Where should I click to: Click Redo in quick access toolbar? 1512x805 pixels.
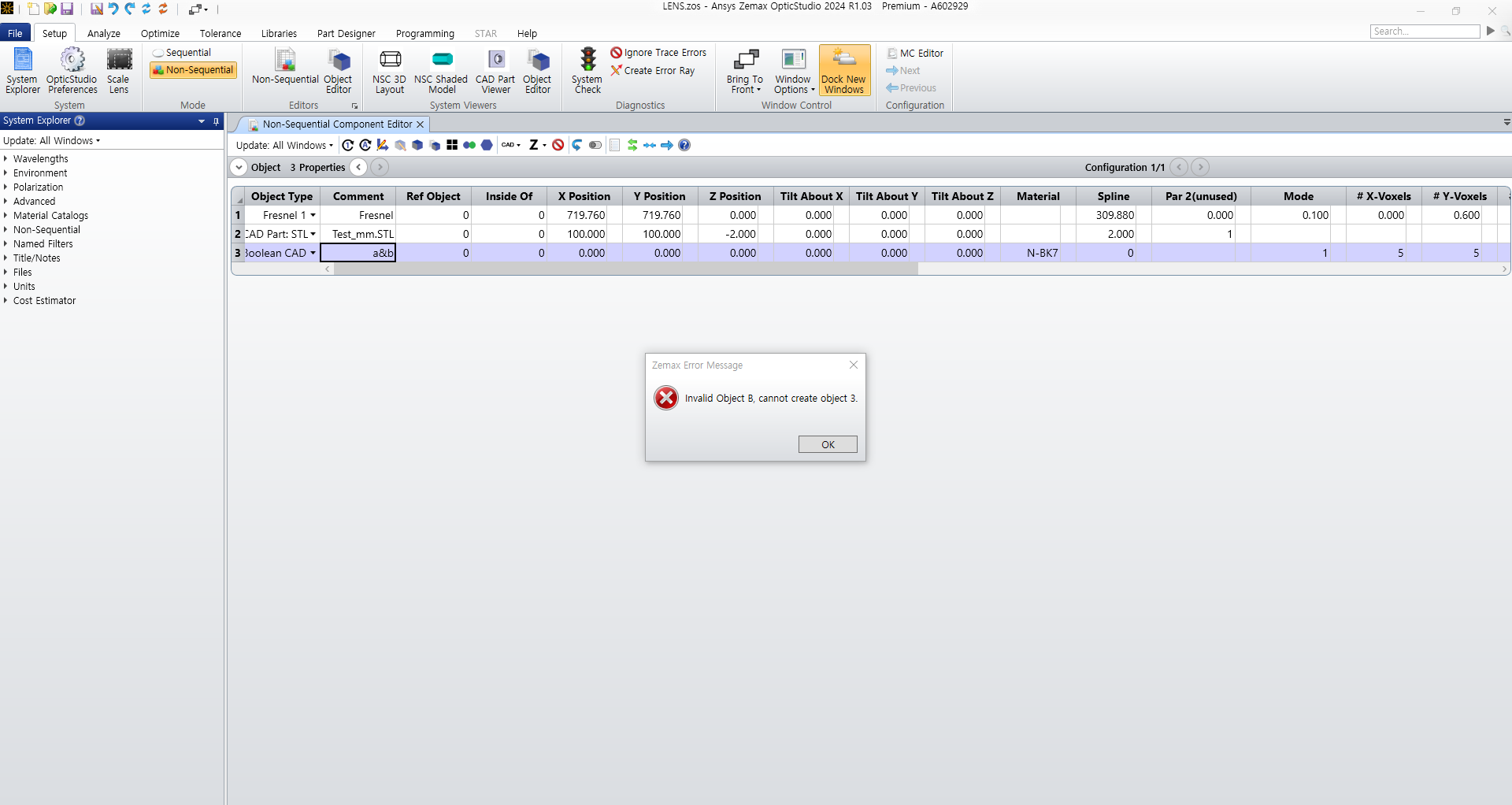pos(130,9)
